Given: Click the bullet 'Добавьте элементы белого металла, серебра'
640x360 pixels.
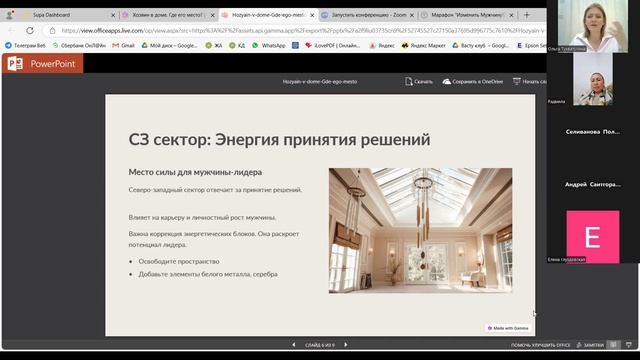Looking at the screenshot, I should (208, 274).
